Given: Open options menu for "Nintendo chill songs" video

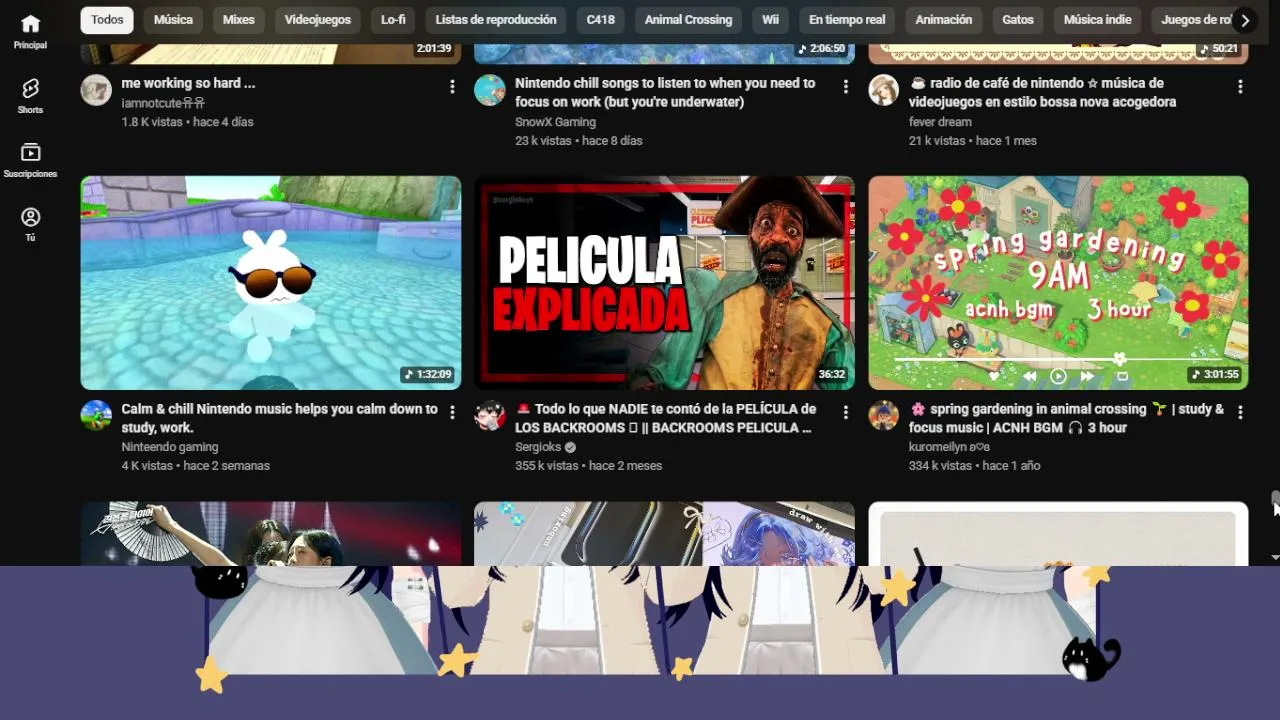Looking at the screenshot, I should pyautogui.click(x=846, y=87).
